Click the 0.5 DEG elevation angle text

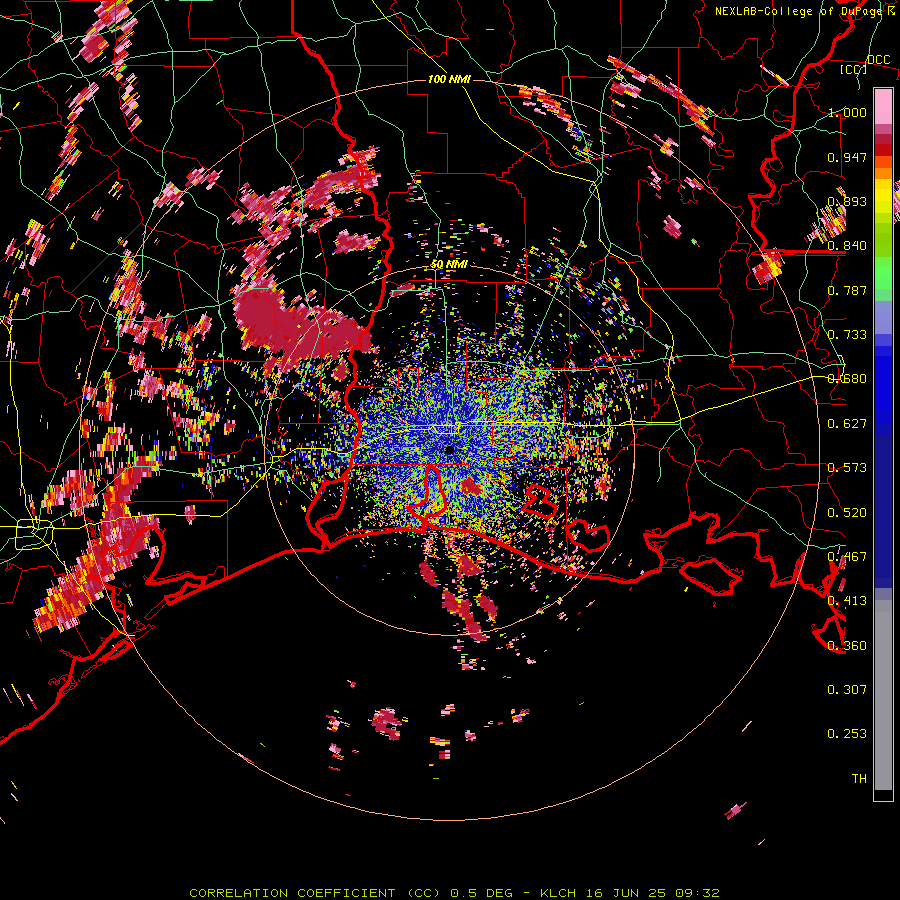click(482, 893)
